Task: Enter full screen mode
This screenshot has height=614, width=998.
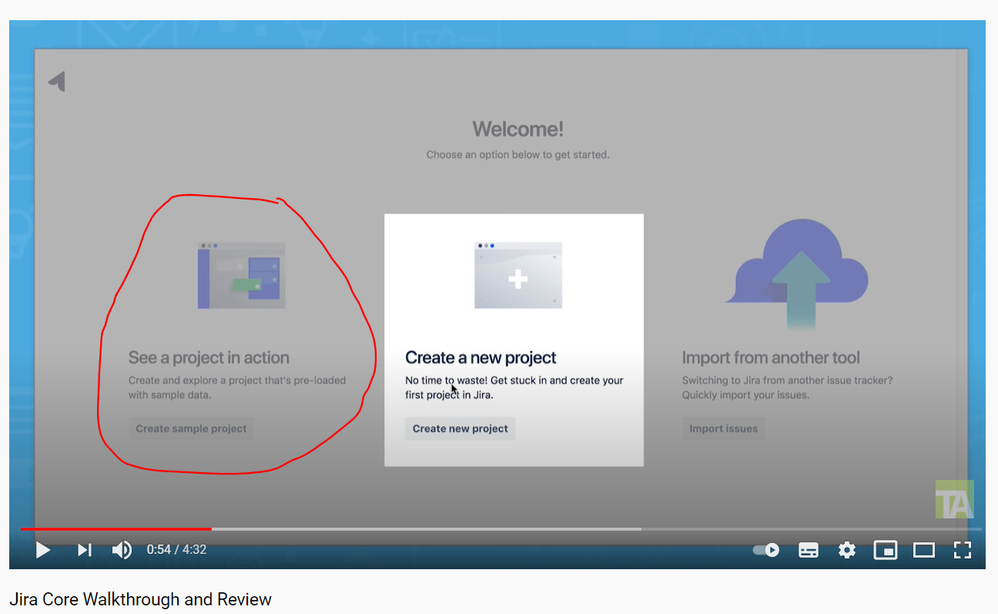Action: (962, 550)
